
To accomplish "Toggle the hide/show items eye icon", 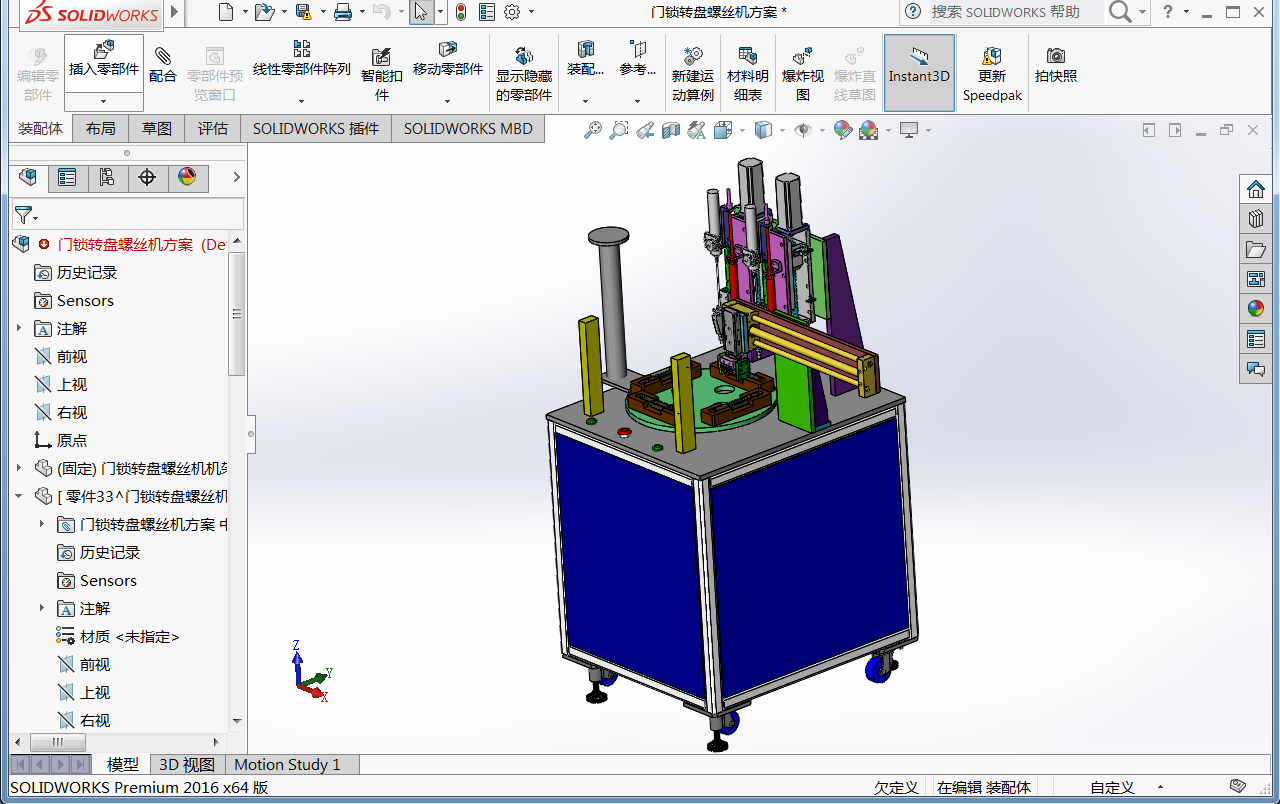I will tap(802, 130).
